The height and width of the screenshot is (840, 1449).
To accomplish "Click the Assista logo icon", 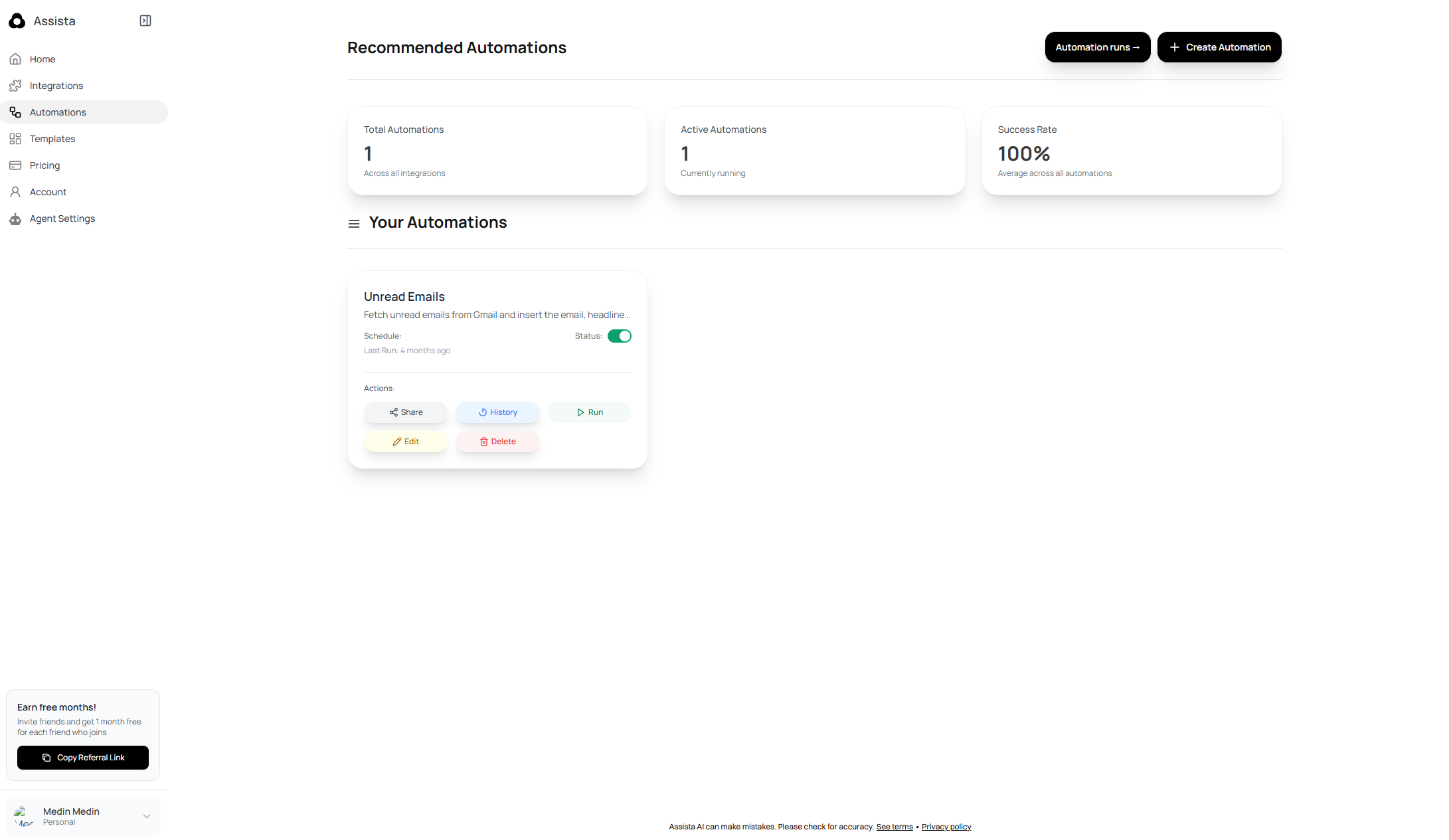I will [17, 21].
